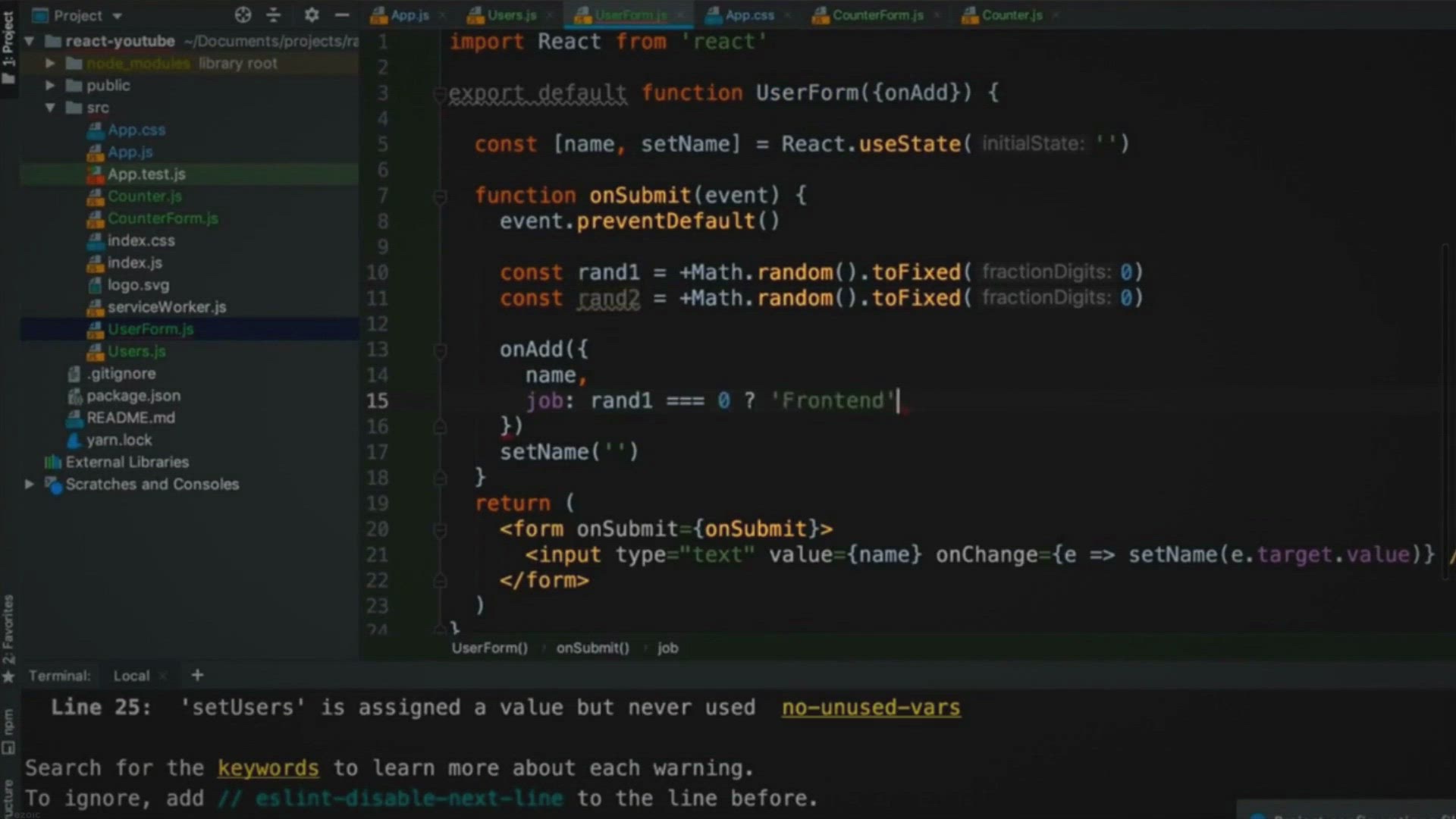Open Project panel settings with gear icon

coord(311,15)
